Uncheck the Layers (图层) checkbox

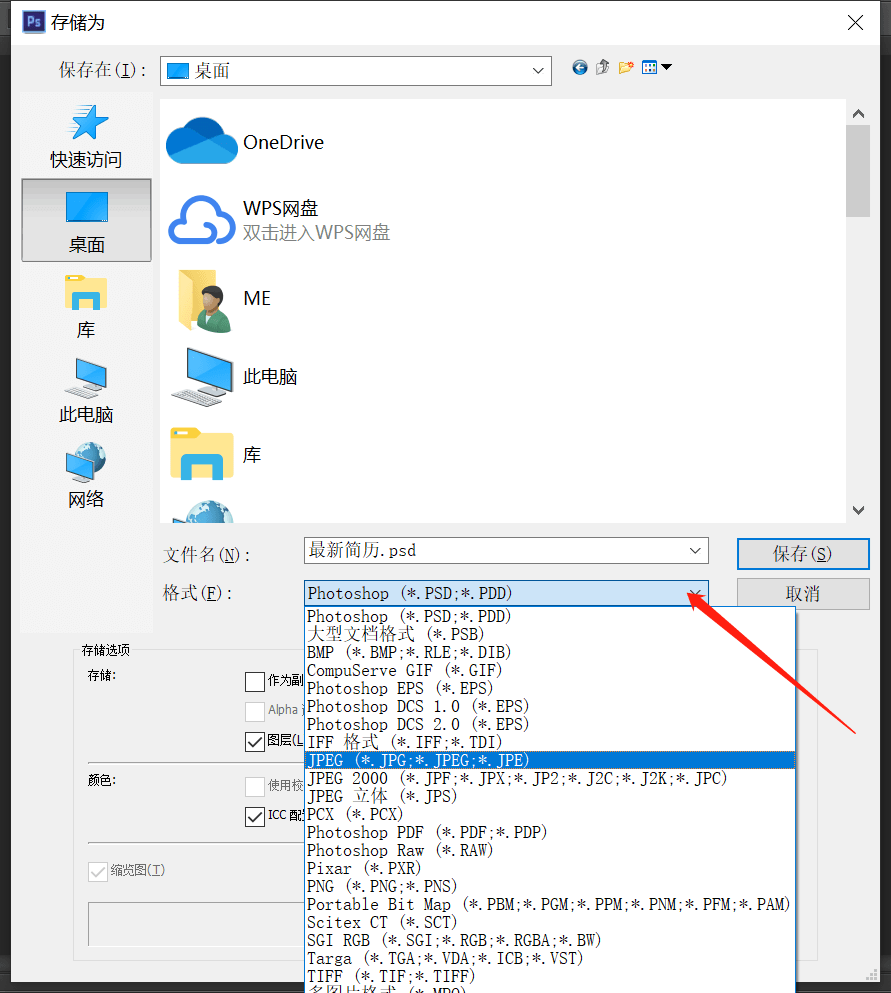pos(255,742)
